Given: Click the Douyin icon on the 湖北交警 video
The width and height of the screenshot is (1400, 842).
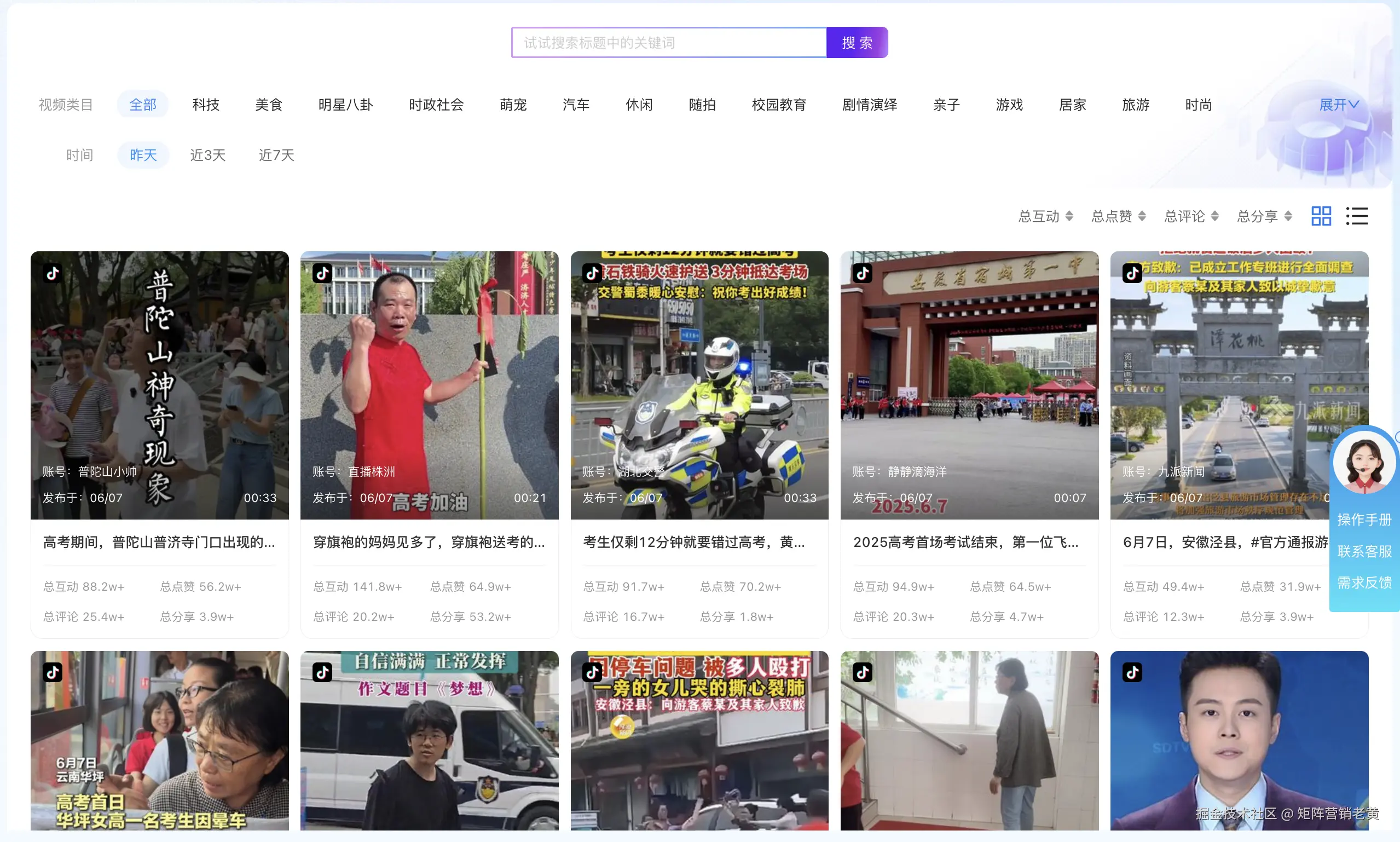Looking at the screenshot, I should coord(592,273).
